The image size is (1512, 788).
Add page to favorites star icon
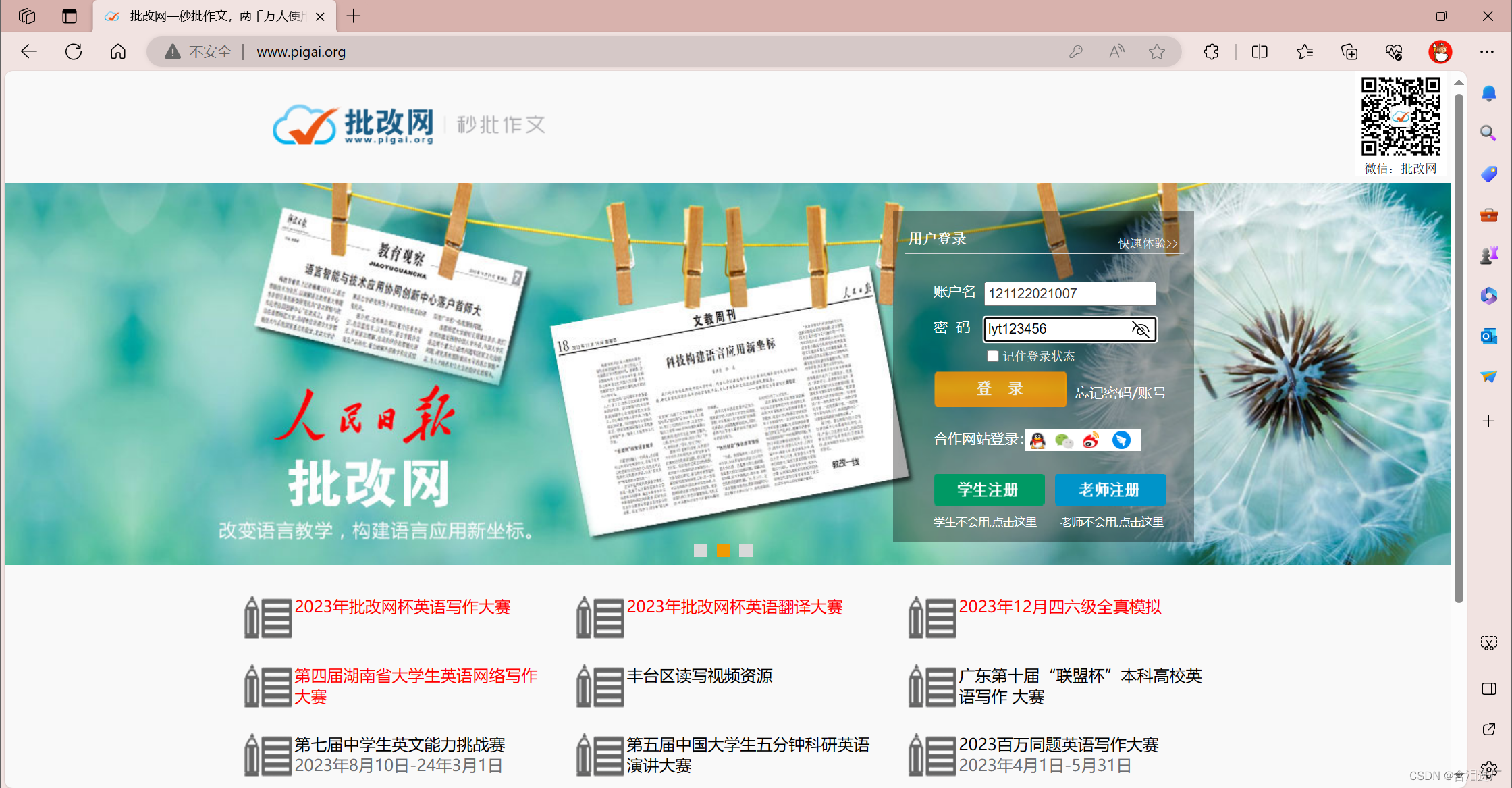[1157, 52]
